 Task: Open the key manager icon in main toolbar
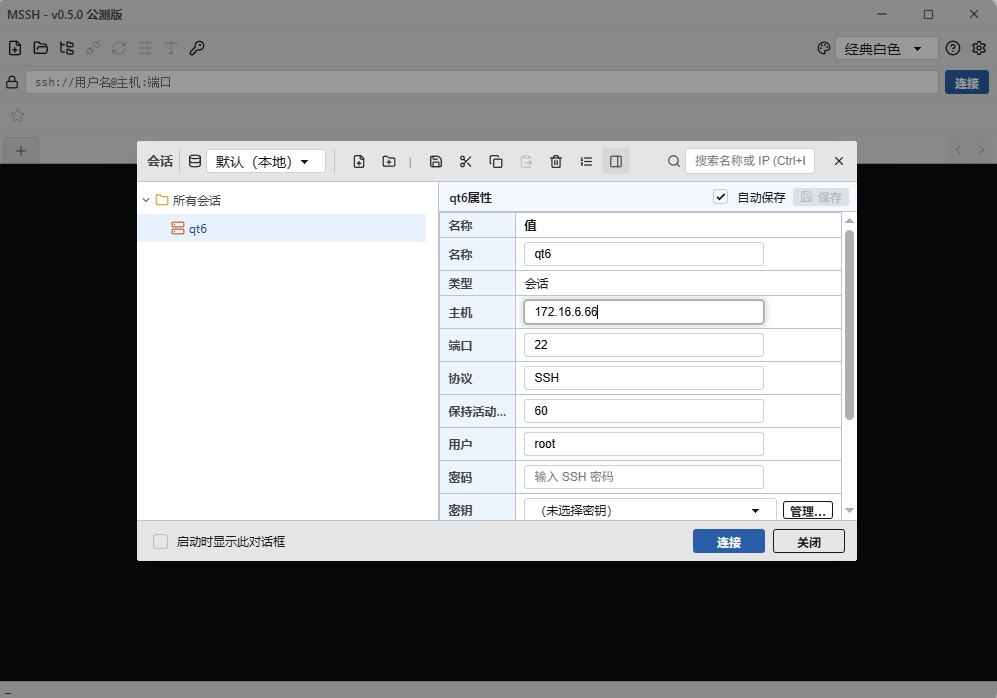(x=197, y=48)
